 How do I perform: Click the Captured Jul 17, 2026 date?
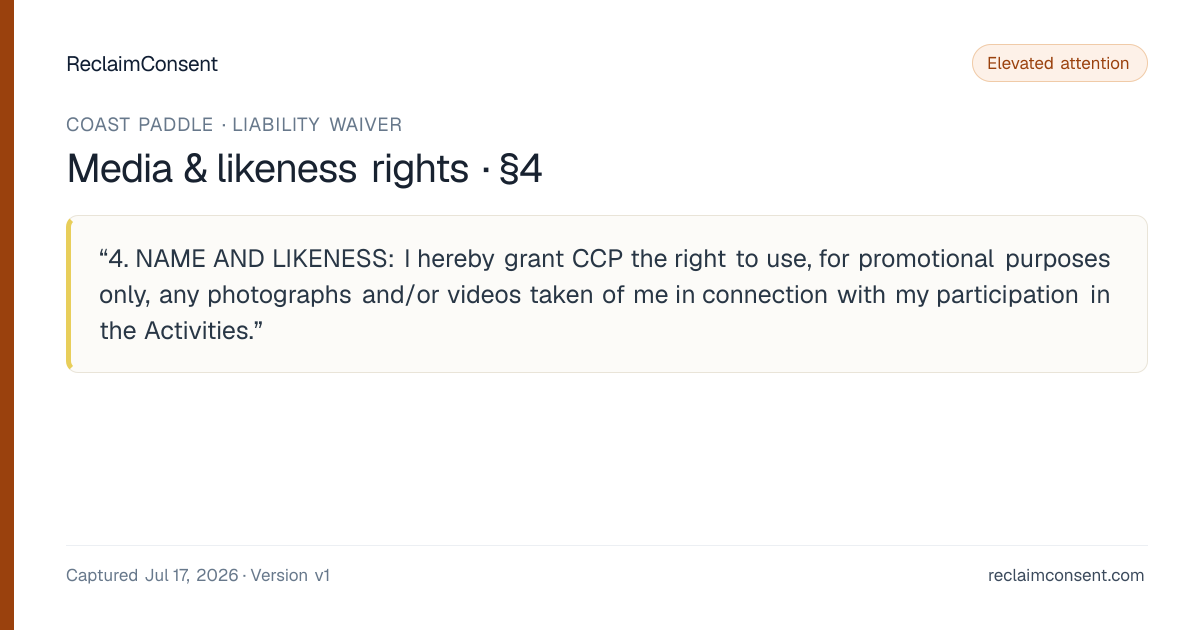(152, 575)
